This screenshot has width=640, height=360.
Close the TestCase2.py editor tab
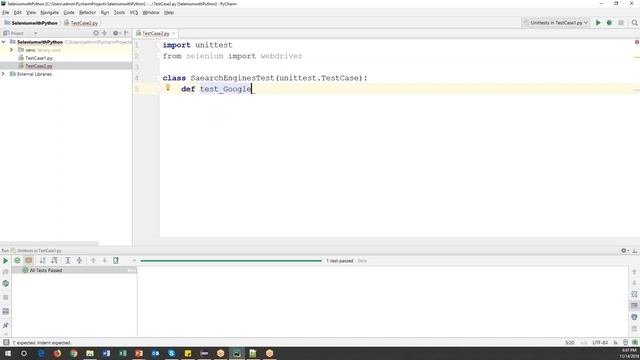[173, 33]
